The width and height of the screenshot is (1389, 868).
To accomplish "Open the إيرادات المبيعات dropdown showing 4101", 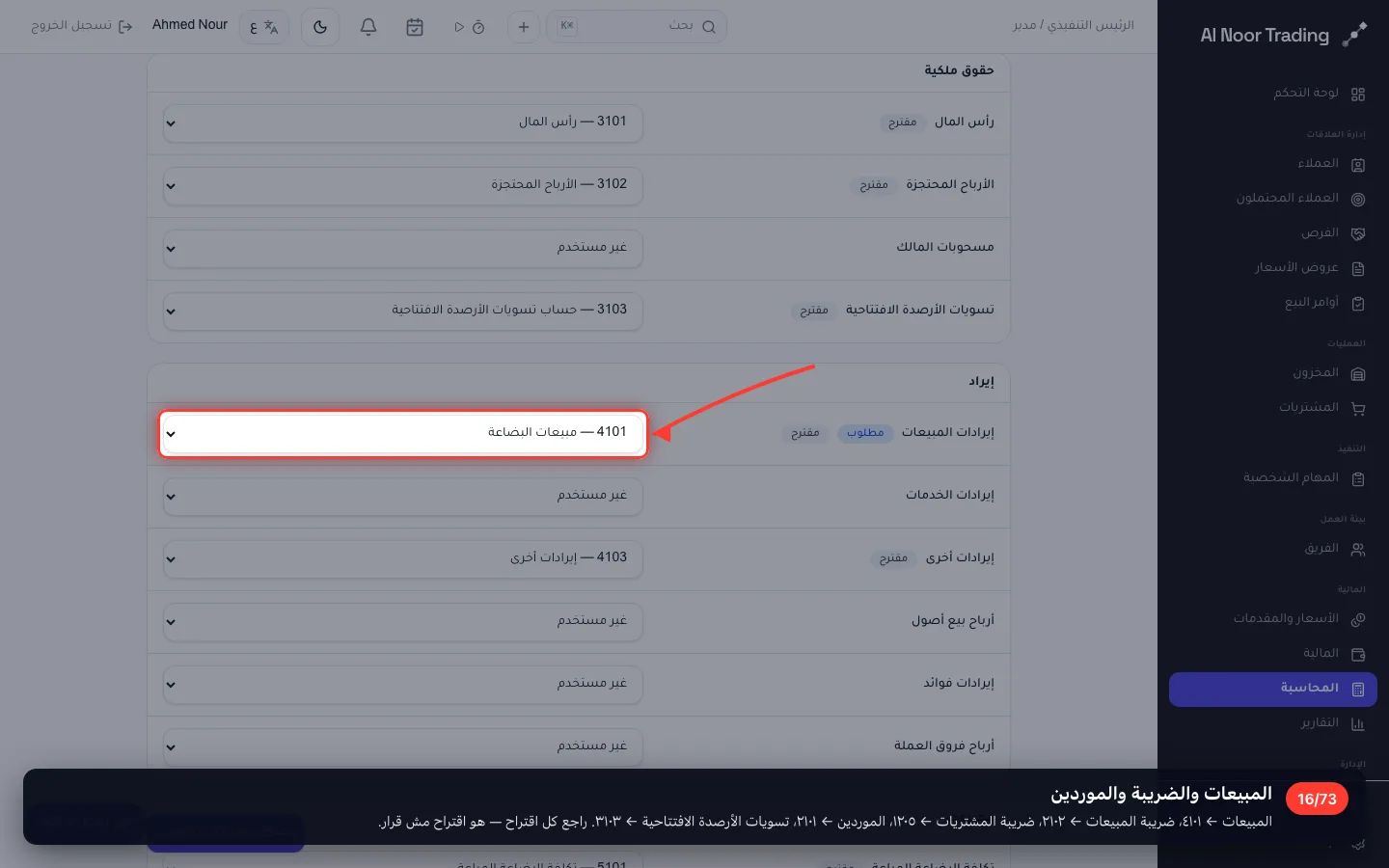I will (x=402, y=433).
